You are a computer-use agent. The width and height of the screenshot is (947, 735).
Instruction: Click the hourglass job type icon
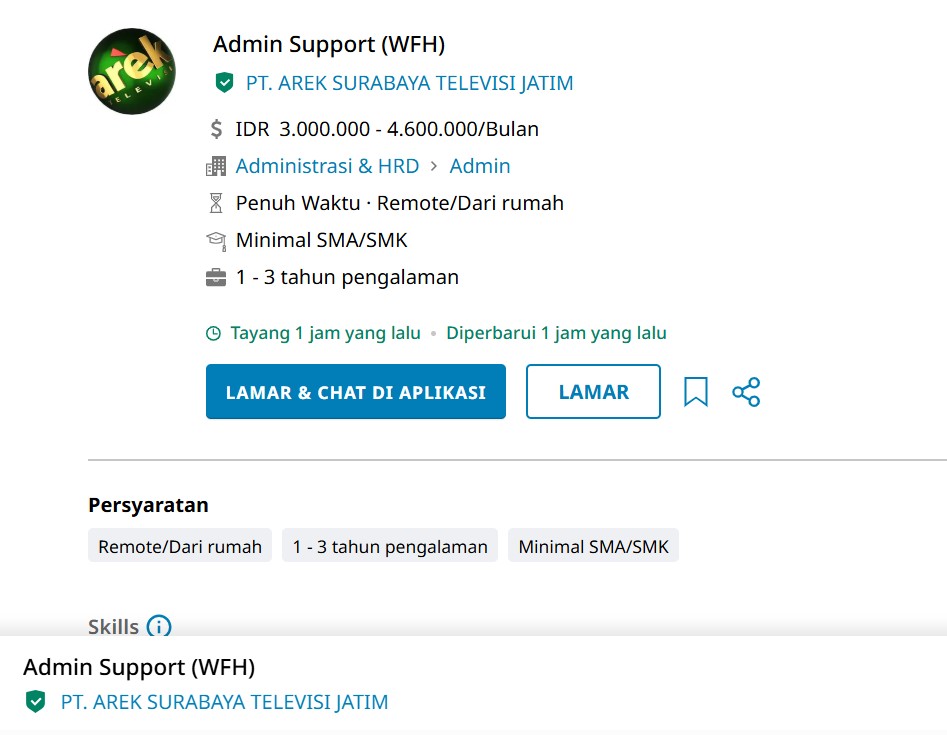coord(216,203)
